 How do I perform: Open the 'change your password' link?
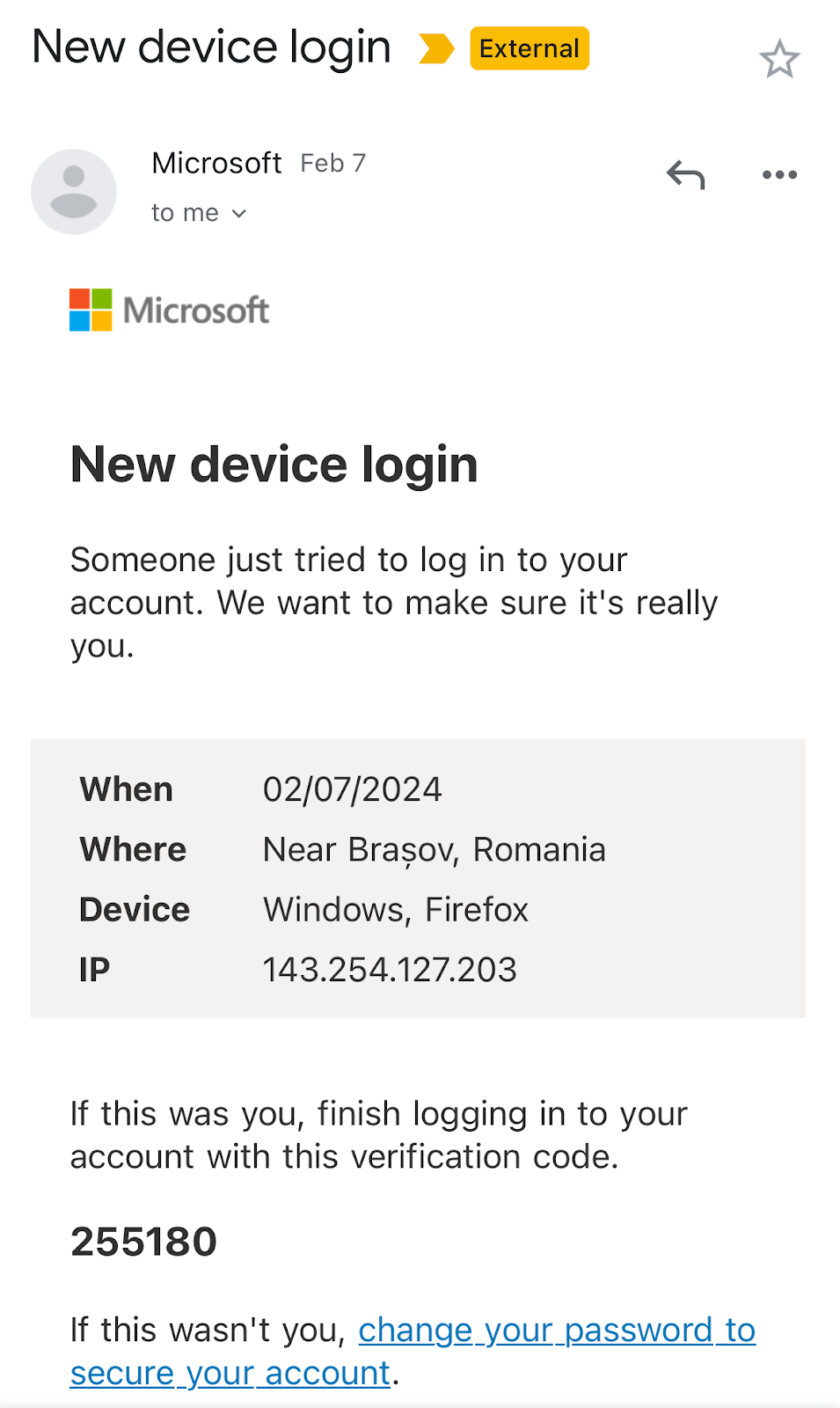556,1331
